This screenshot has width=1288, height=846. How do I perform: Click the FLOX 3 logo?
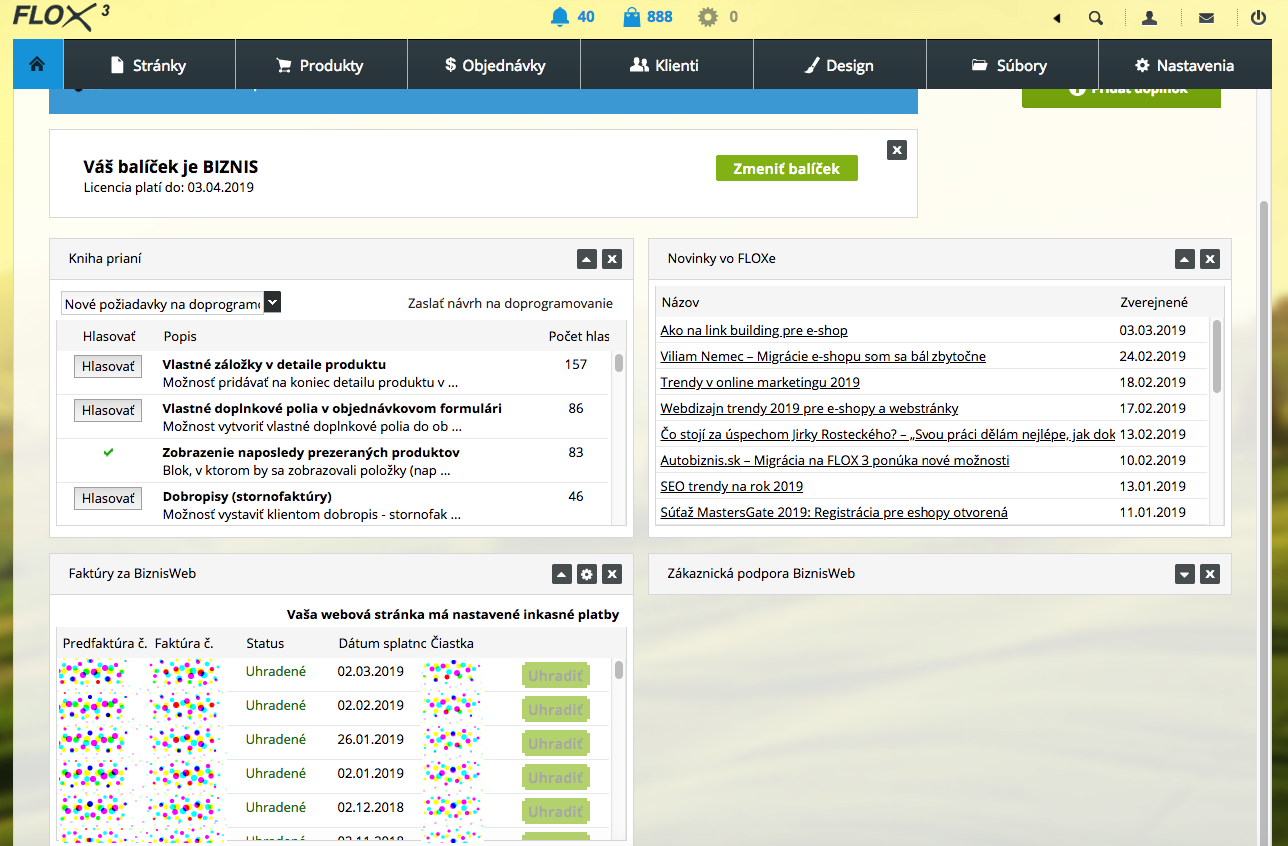click(61, 17)
